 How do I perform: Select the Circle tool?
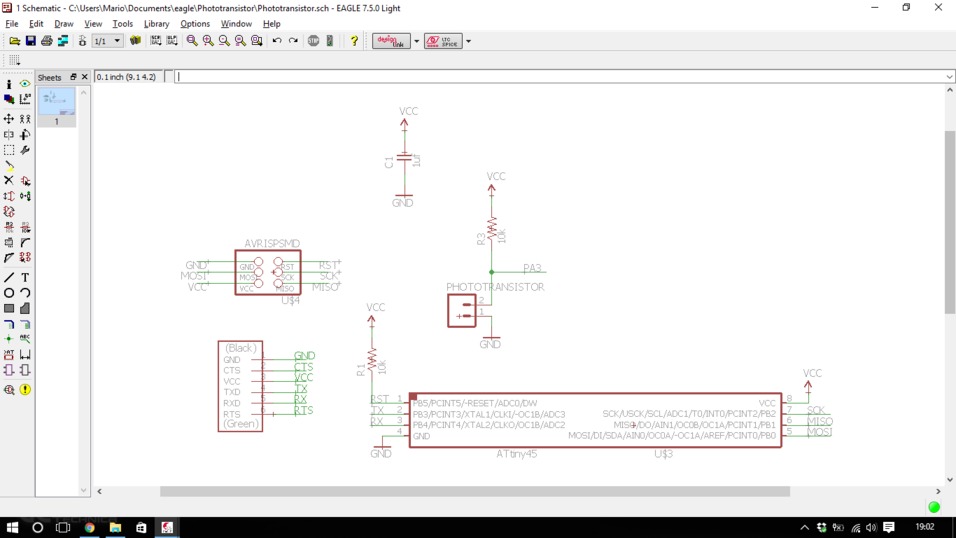coord(9,293)
